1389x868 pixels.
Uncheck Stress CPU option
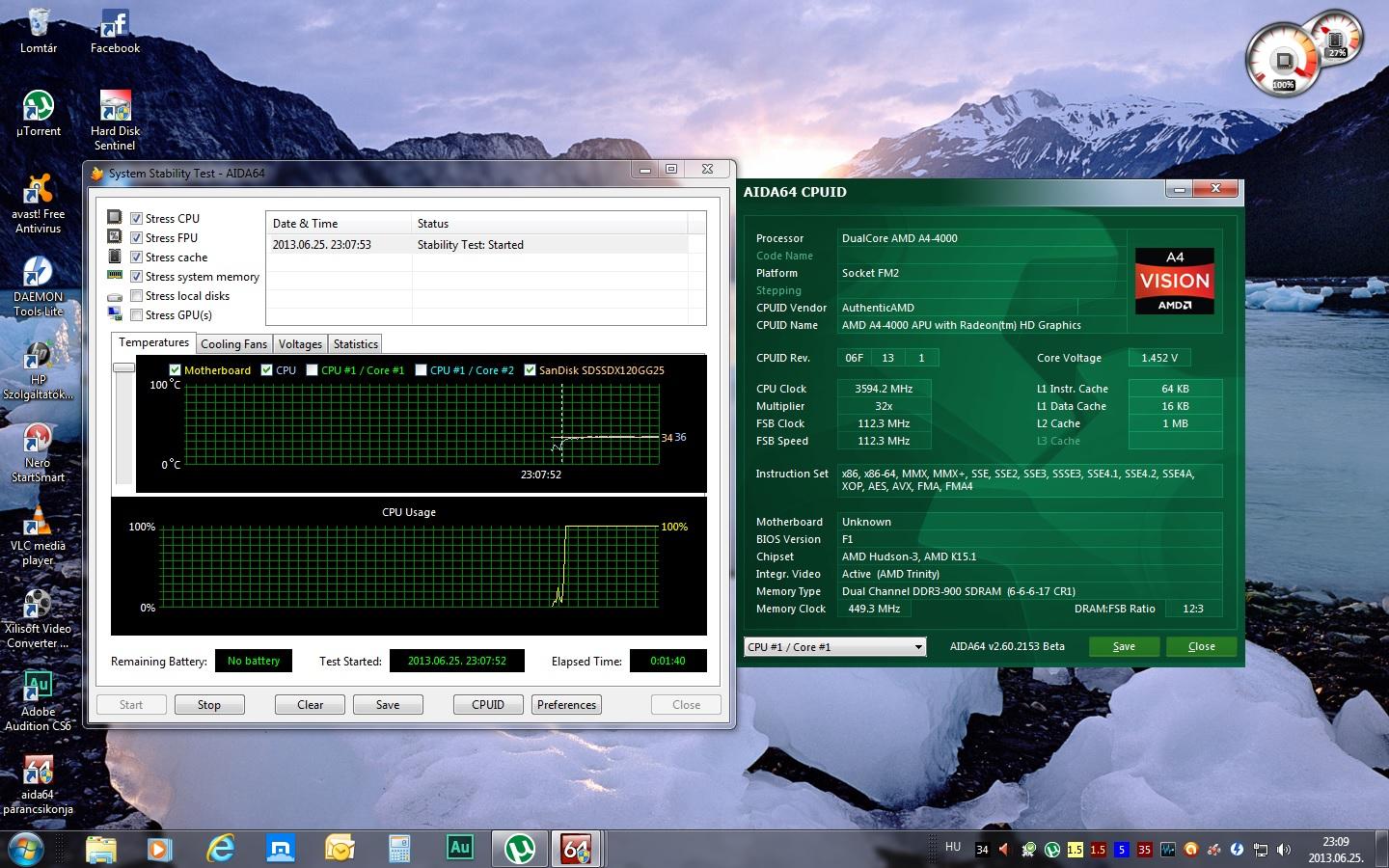136,219
